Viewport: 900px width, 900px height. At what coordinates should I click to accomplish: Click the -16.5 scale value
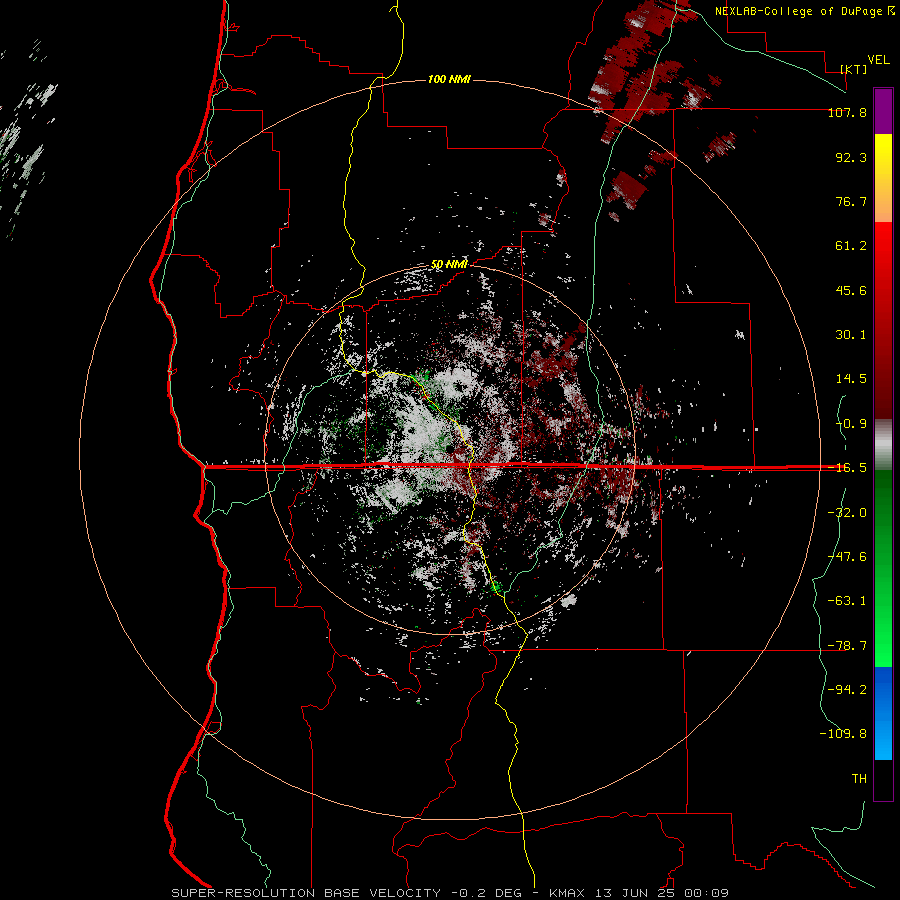pos(847,468)
